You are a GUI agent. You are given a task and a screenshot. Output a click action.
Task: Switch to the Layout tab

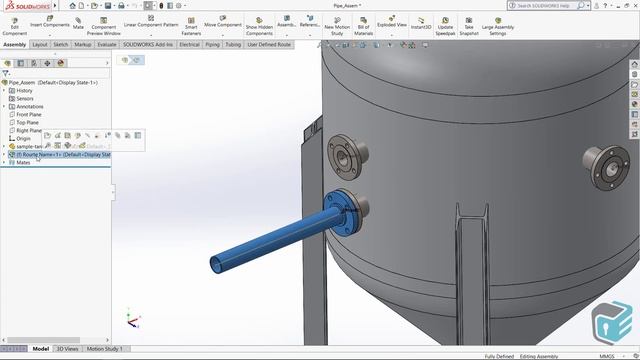tap(40, 44)
